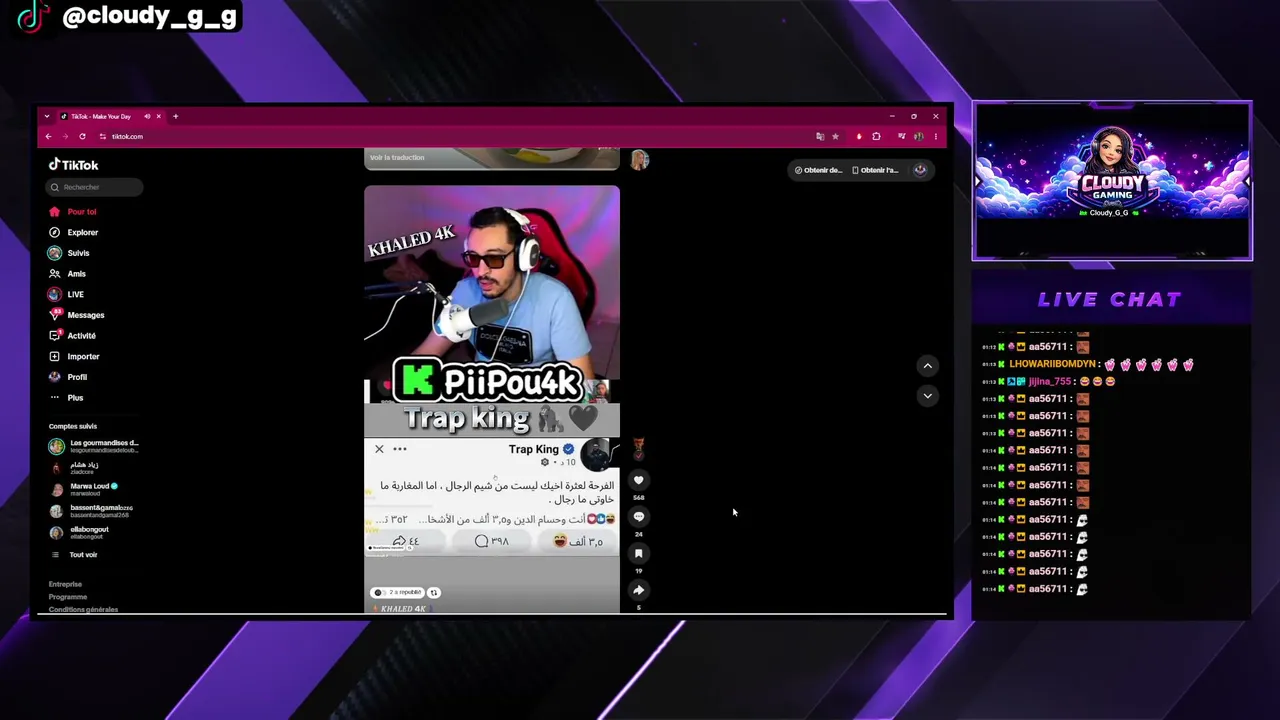
Task: Open site info icon beside tiktok.com
Action: (102, 137)
